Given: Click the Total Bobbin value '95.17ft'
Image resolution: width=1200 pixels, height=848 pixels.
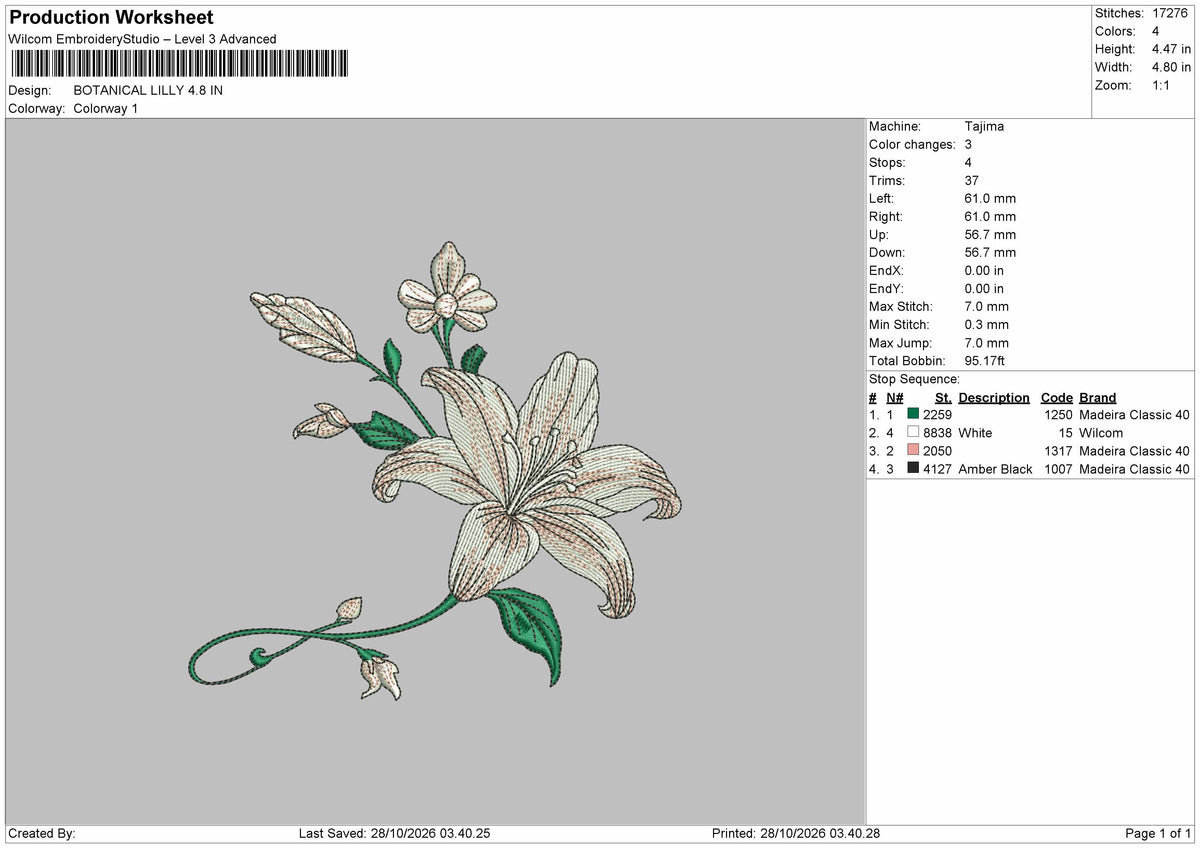Looking at the screenshot, I should pos(984,360).
